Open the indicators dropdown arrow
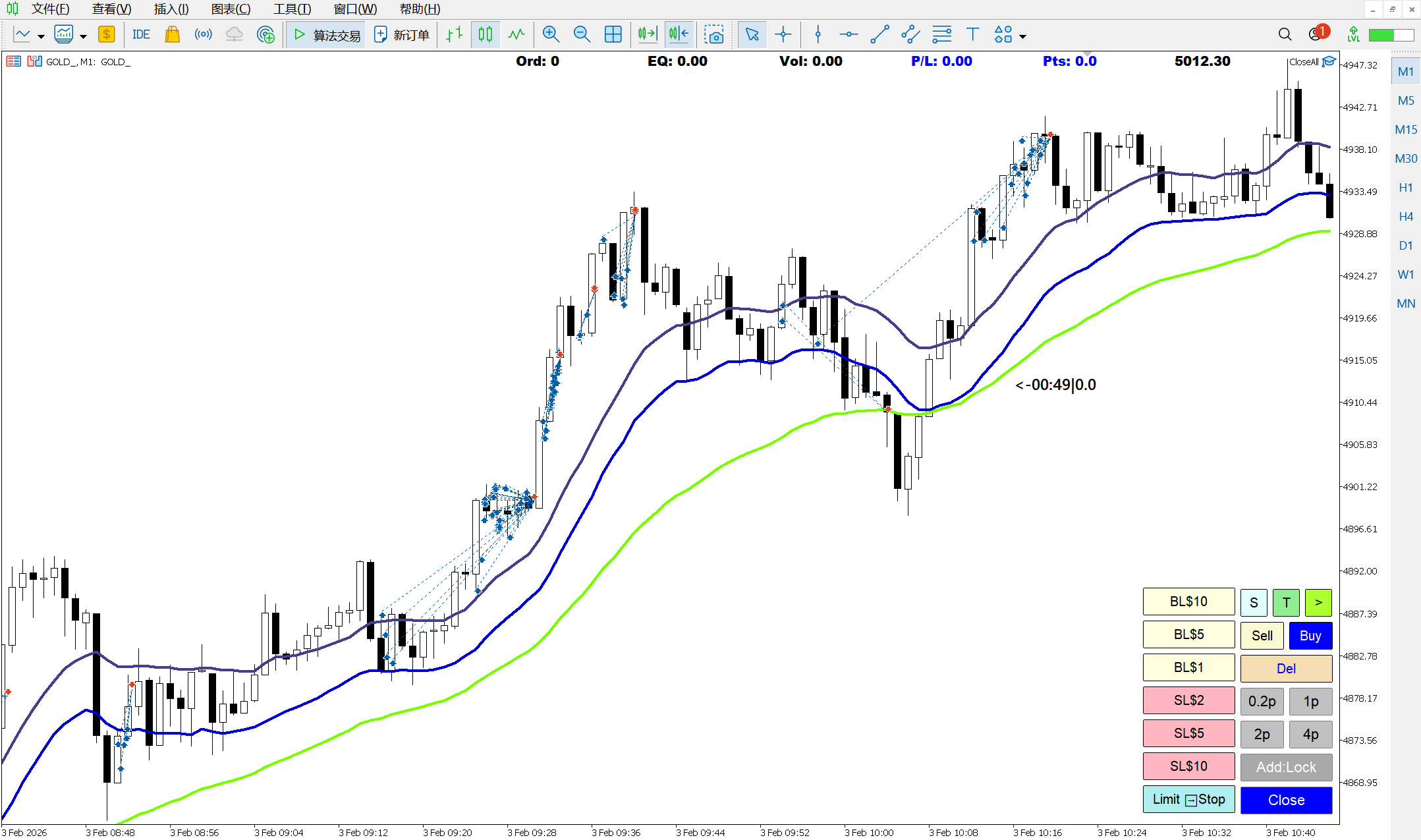This screenshot has width=1421, height=840. click(x=83, y=34)
